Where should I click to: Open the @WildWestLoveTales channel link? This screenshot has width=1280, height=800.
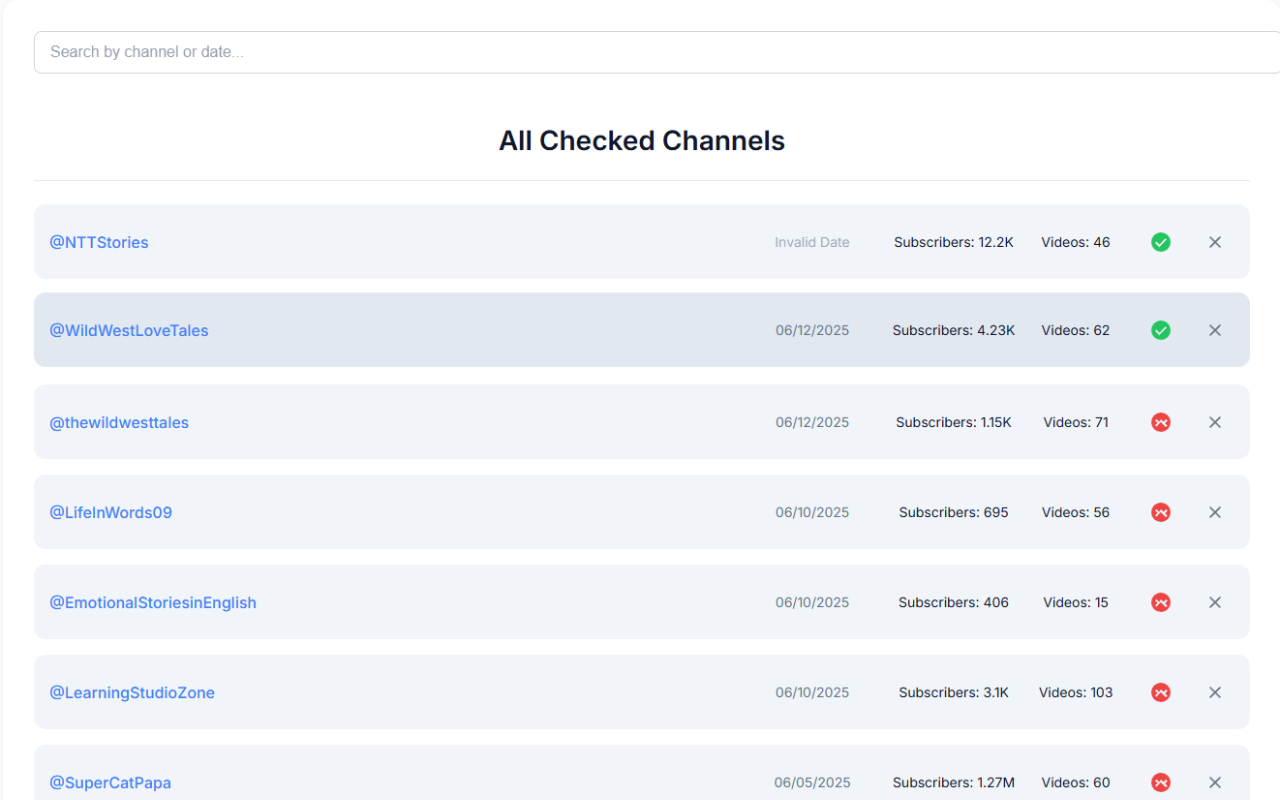click(128, 330)
